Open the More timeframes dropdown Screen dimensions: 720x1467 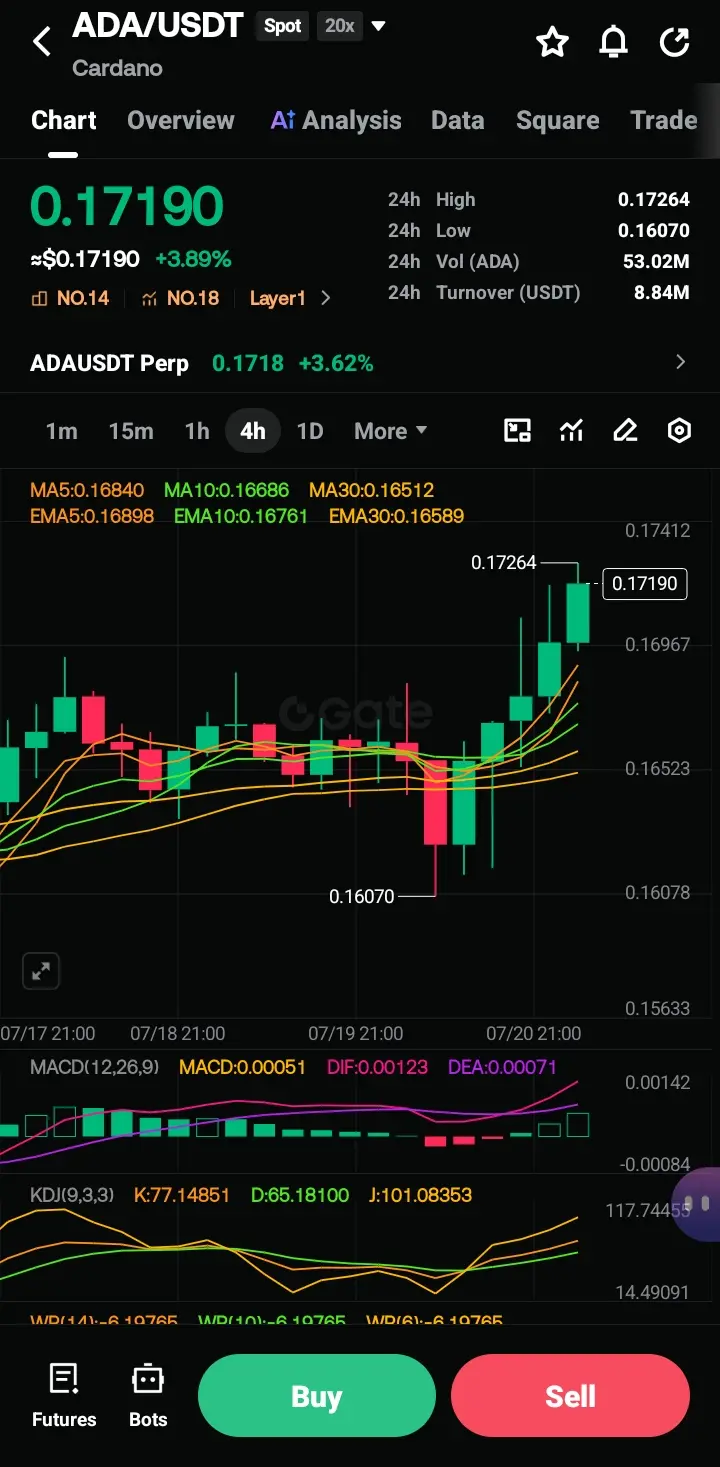tap(390, 431)
